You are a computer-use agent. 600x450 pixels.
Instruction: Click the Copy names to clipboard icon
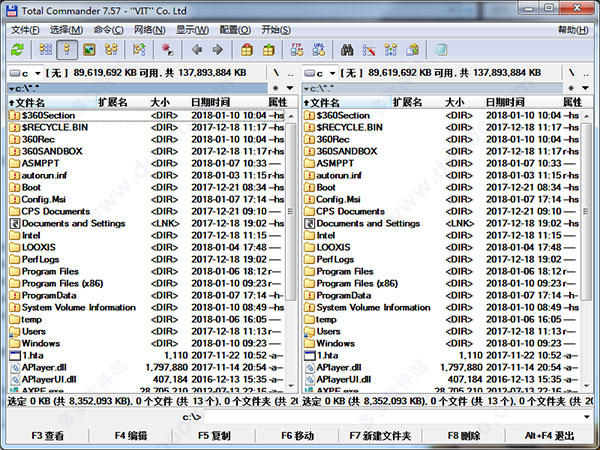412,50
